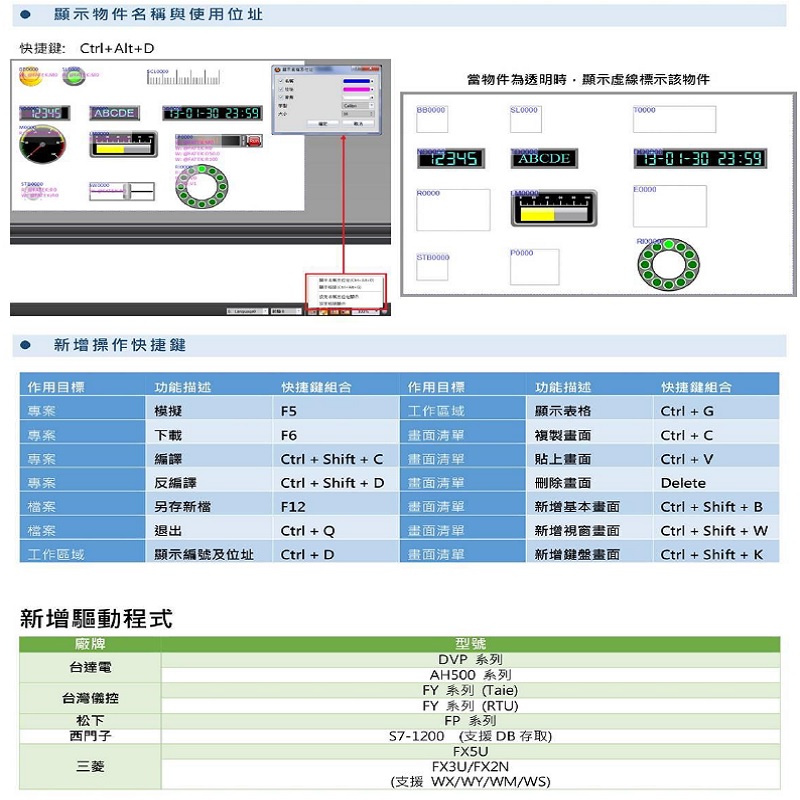Click the white color swatch

pos(356,97)
